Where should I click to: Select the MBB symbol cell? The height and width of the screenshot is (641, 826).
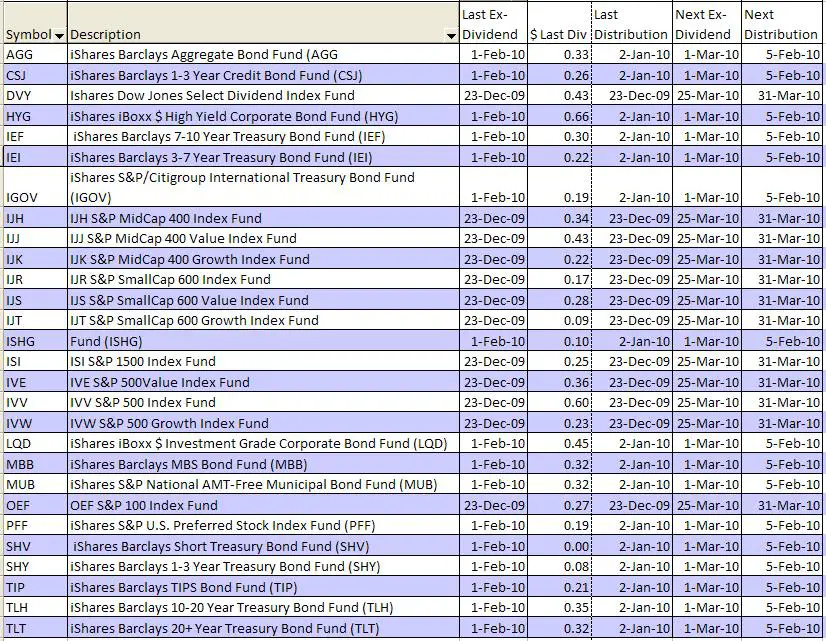(x=35, y=464)
